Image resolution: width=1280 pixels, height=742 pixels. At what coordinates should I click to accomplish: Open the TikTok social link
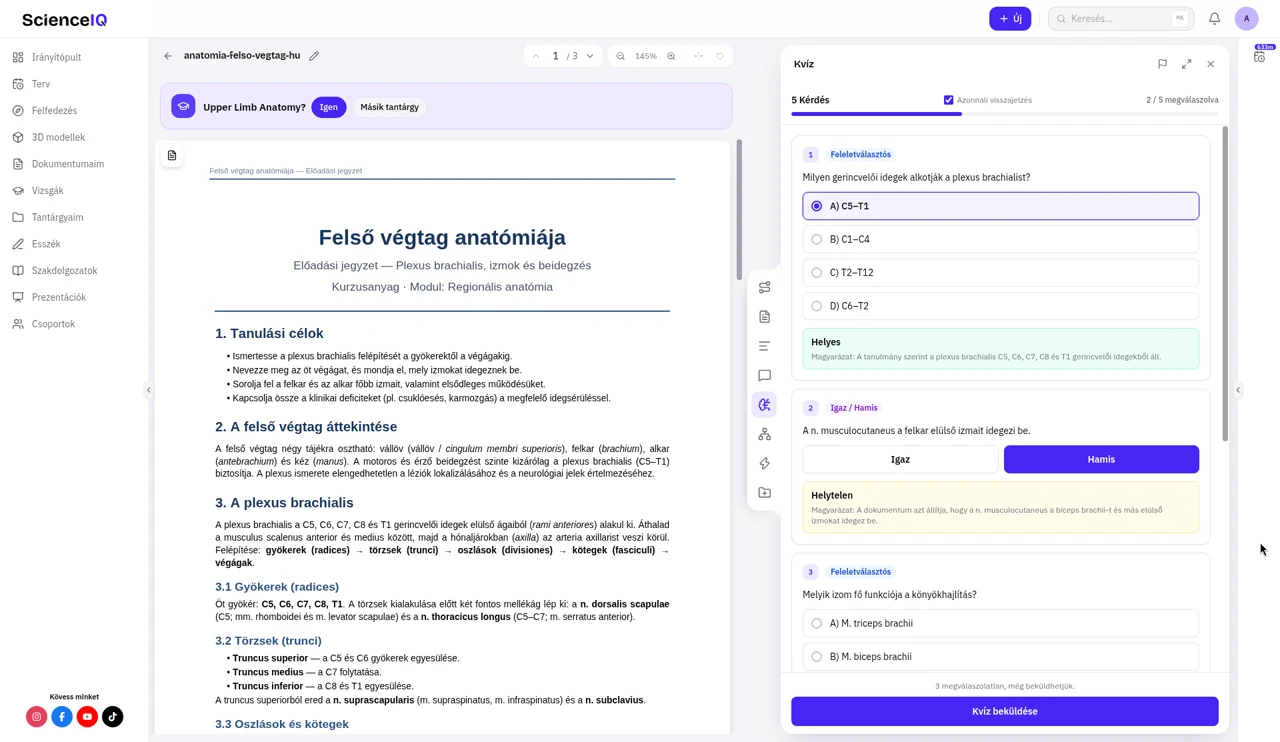click(x=112, y=717)
